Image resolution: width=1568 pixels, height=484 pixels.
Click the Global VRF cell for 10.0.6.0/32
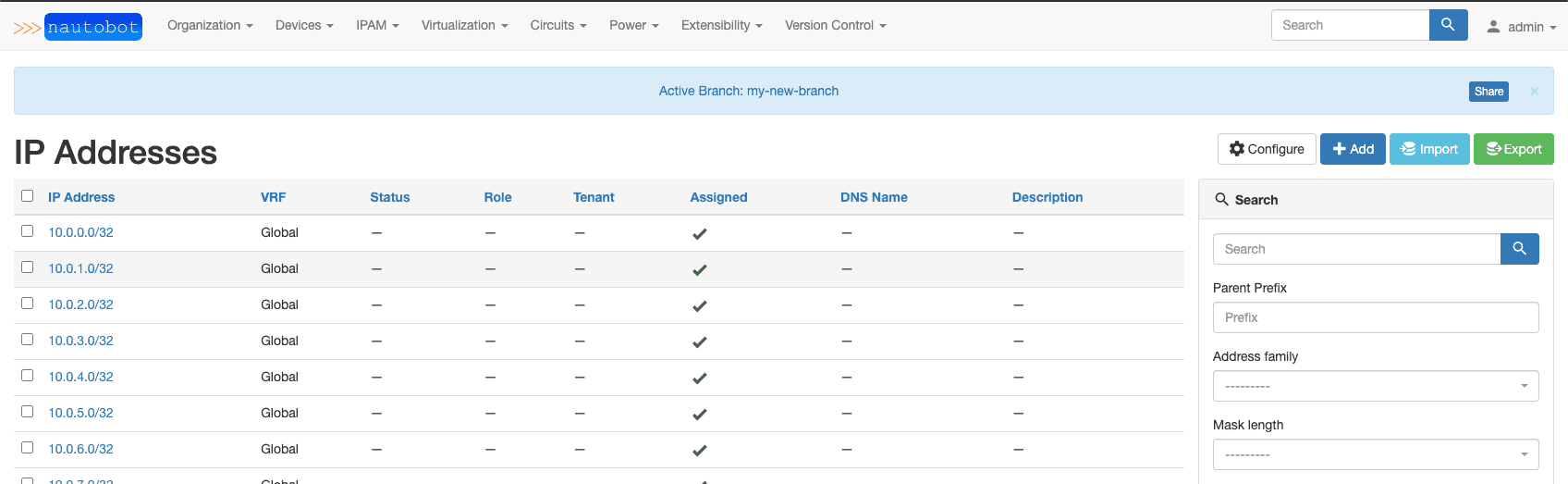point(279,449)
